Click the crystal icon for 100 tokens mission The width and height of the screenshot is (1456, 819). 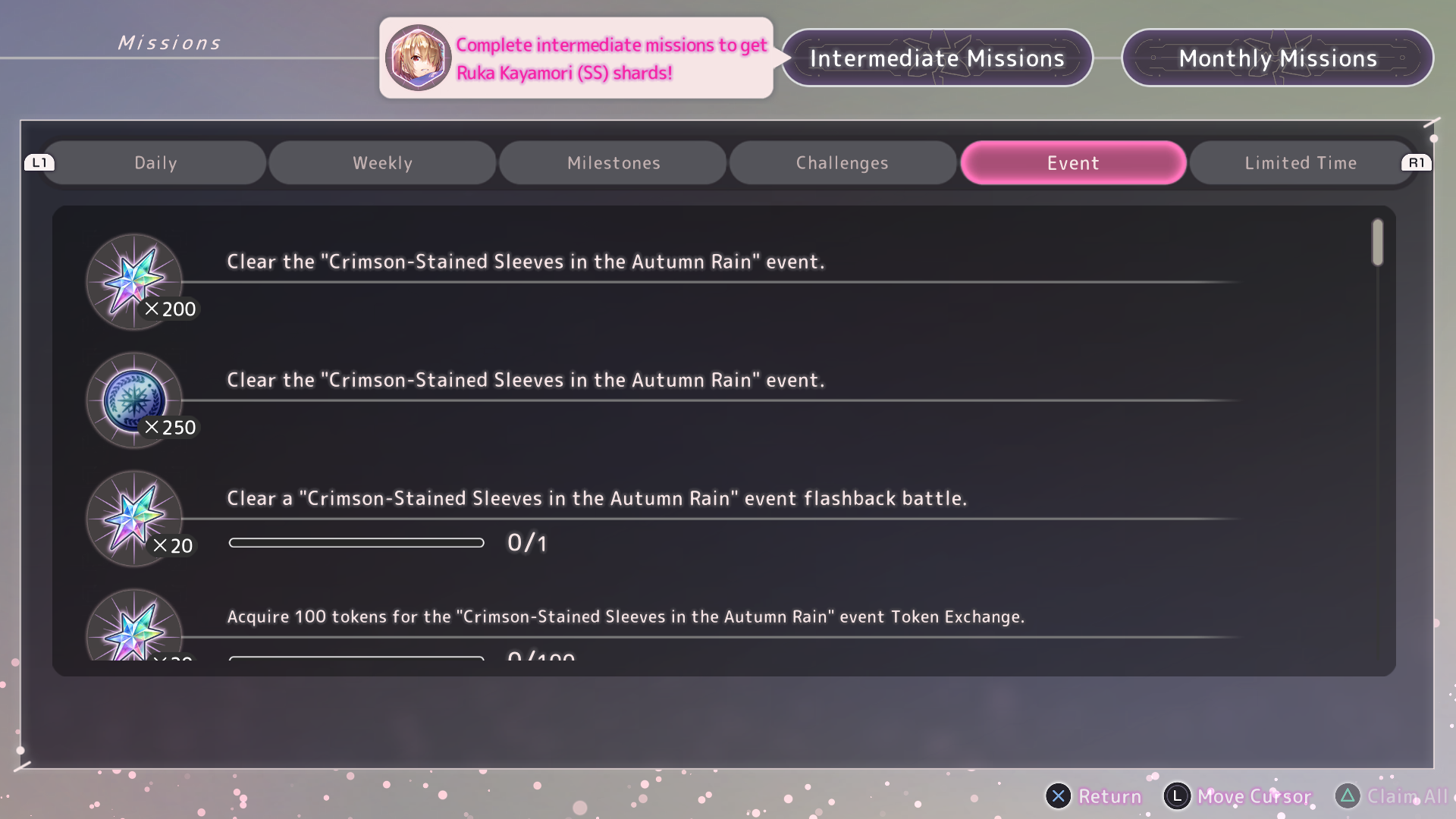coord(134,625)
